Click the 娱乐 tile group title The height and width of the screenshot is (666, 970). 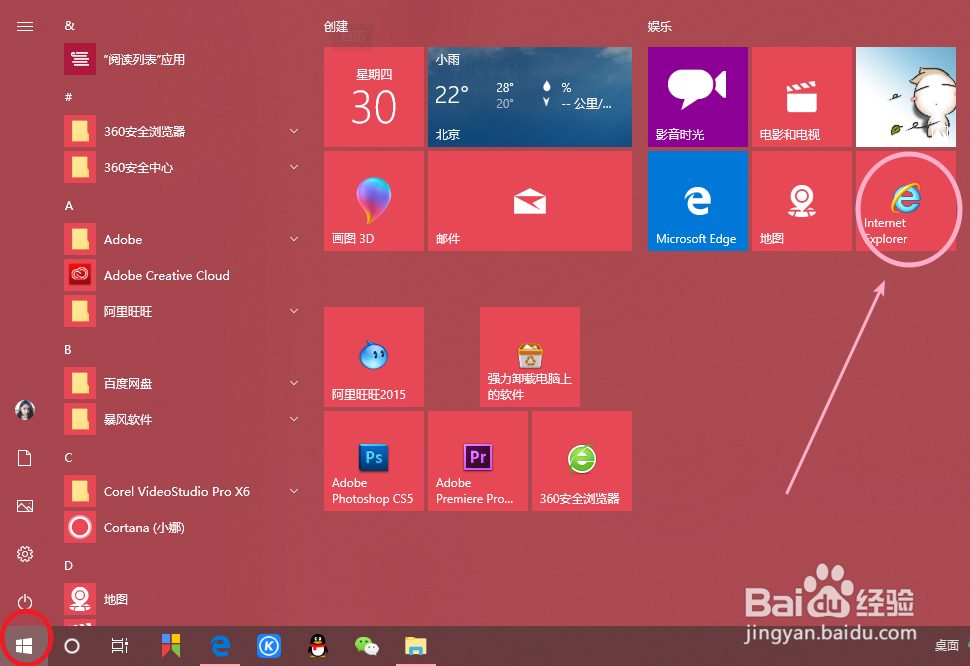660,27
